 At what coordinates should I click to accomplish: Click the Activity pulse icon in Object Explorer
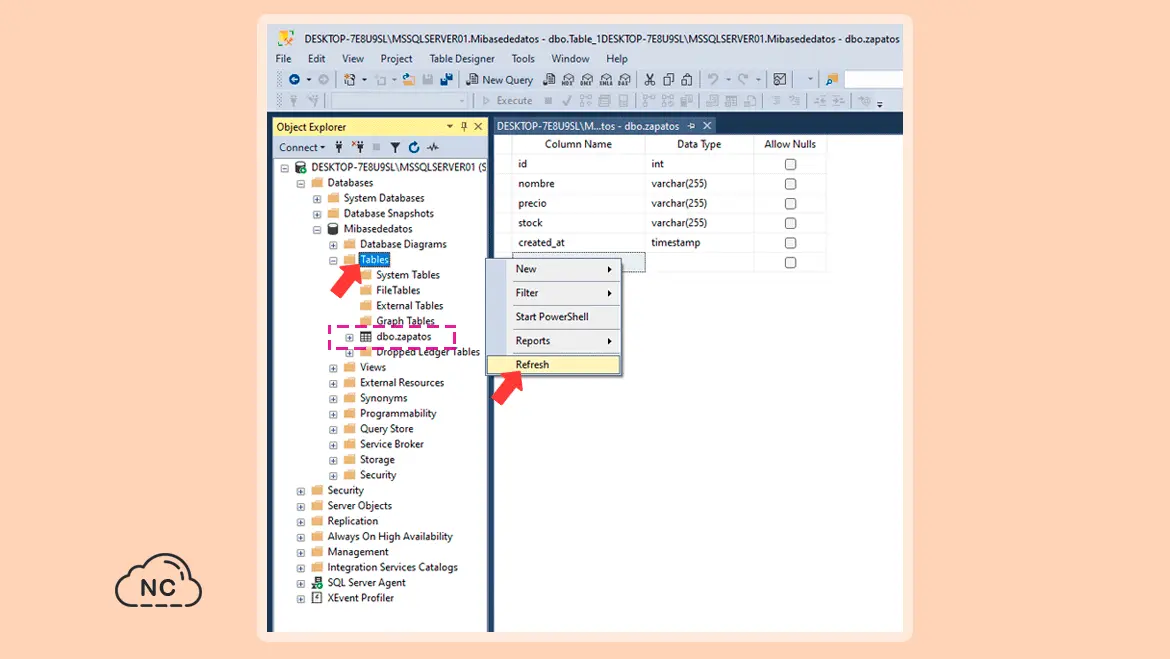[433, 147]
